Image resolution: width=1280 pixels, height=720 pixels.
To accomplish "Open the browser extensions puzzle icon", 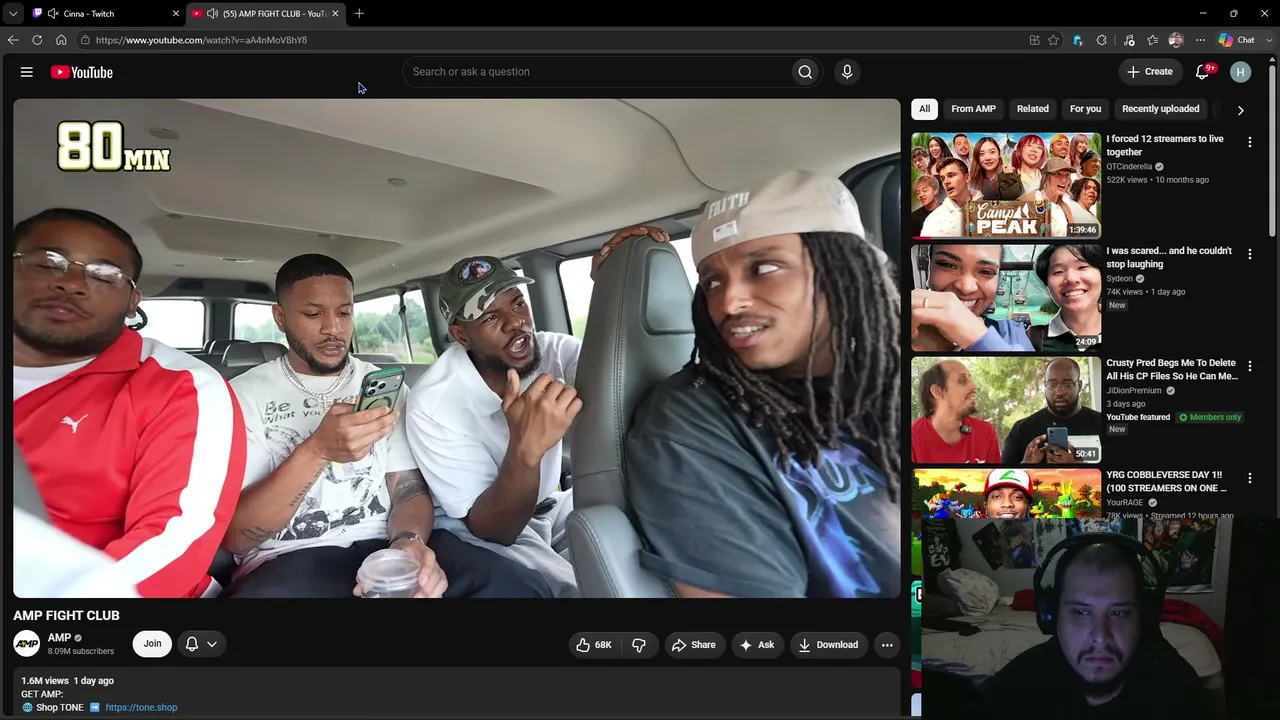I will point(1102,40).
